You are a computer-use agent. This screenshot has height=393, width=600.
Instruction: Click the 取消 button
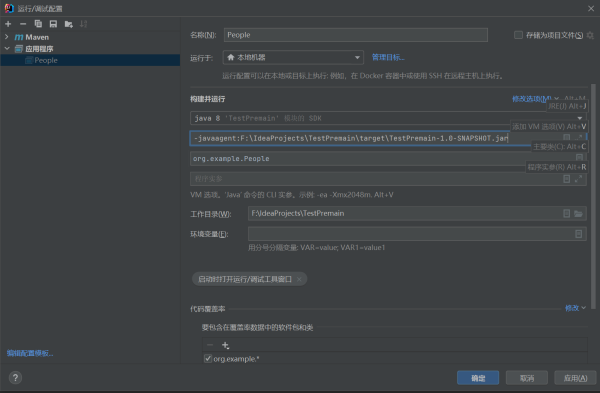coord(527,378)
